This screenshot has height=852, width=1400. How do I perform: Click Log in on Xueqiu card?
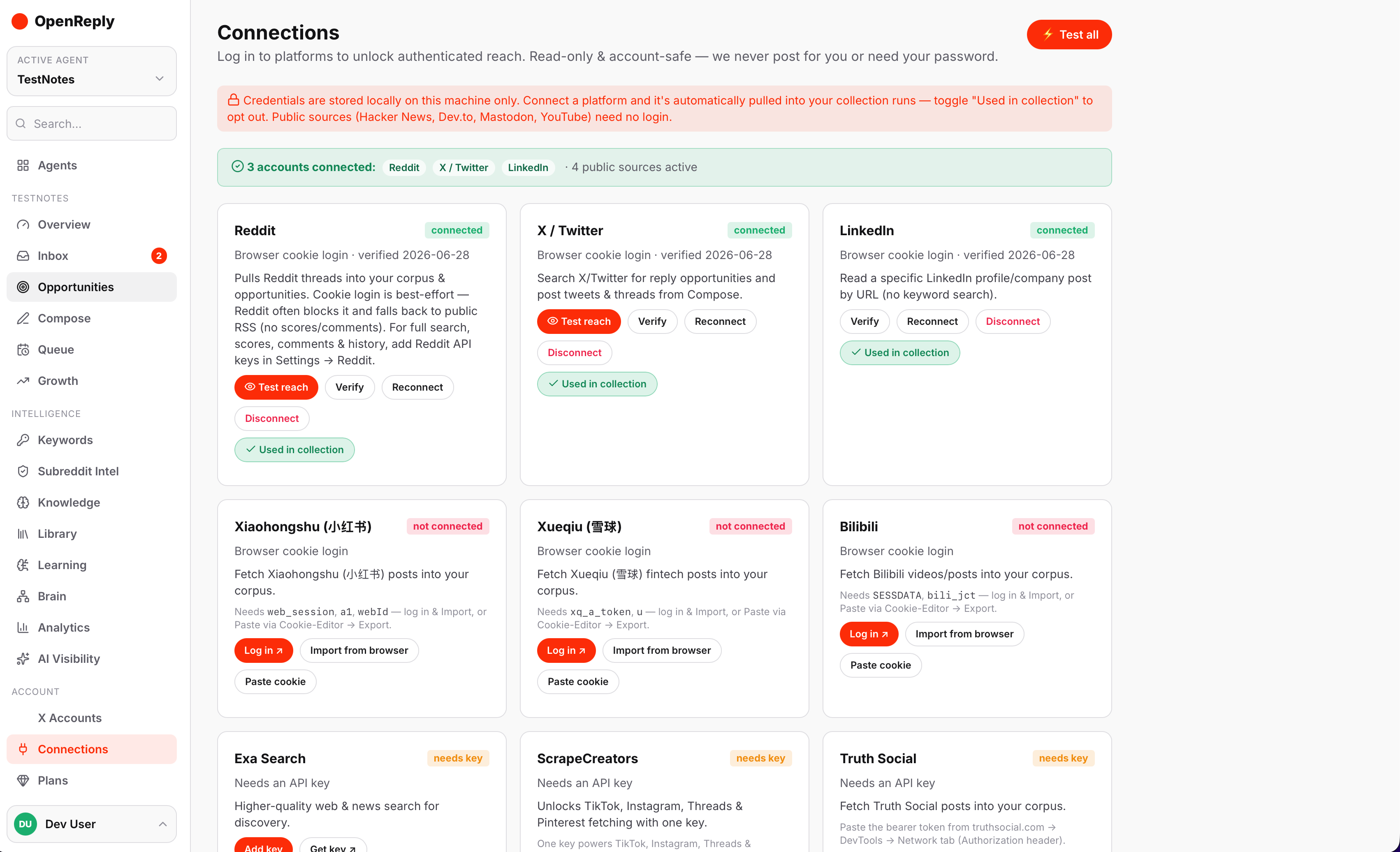coord(566,651)
